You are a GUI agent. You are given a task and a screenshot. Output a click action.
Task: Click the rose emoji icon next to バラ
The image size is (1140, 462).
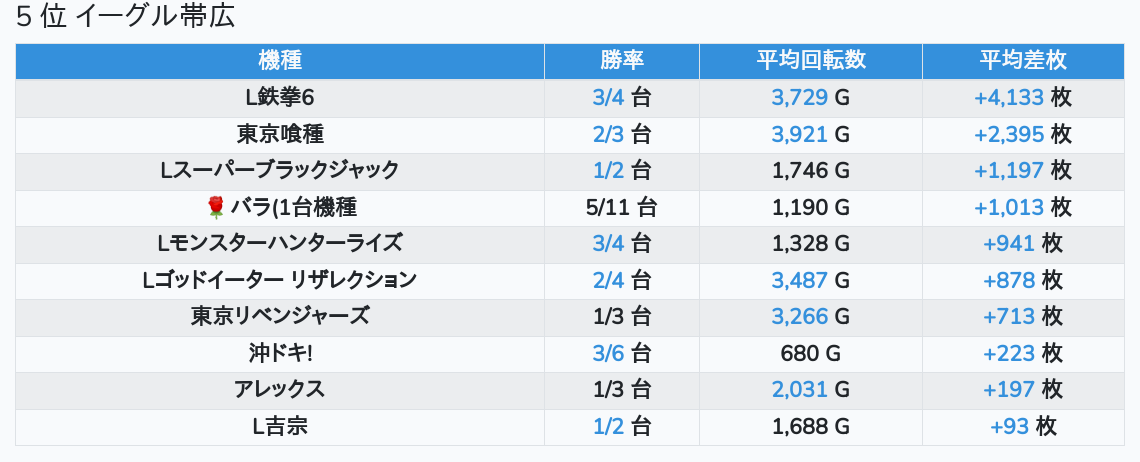point(216,207)
